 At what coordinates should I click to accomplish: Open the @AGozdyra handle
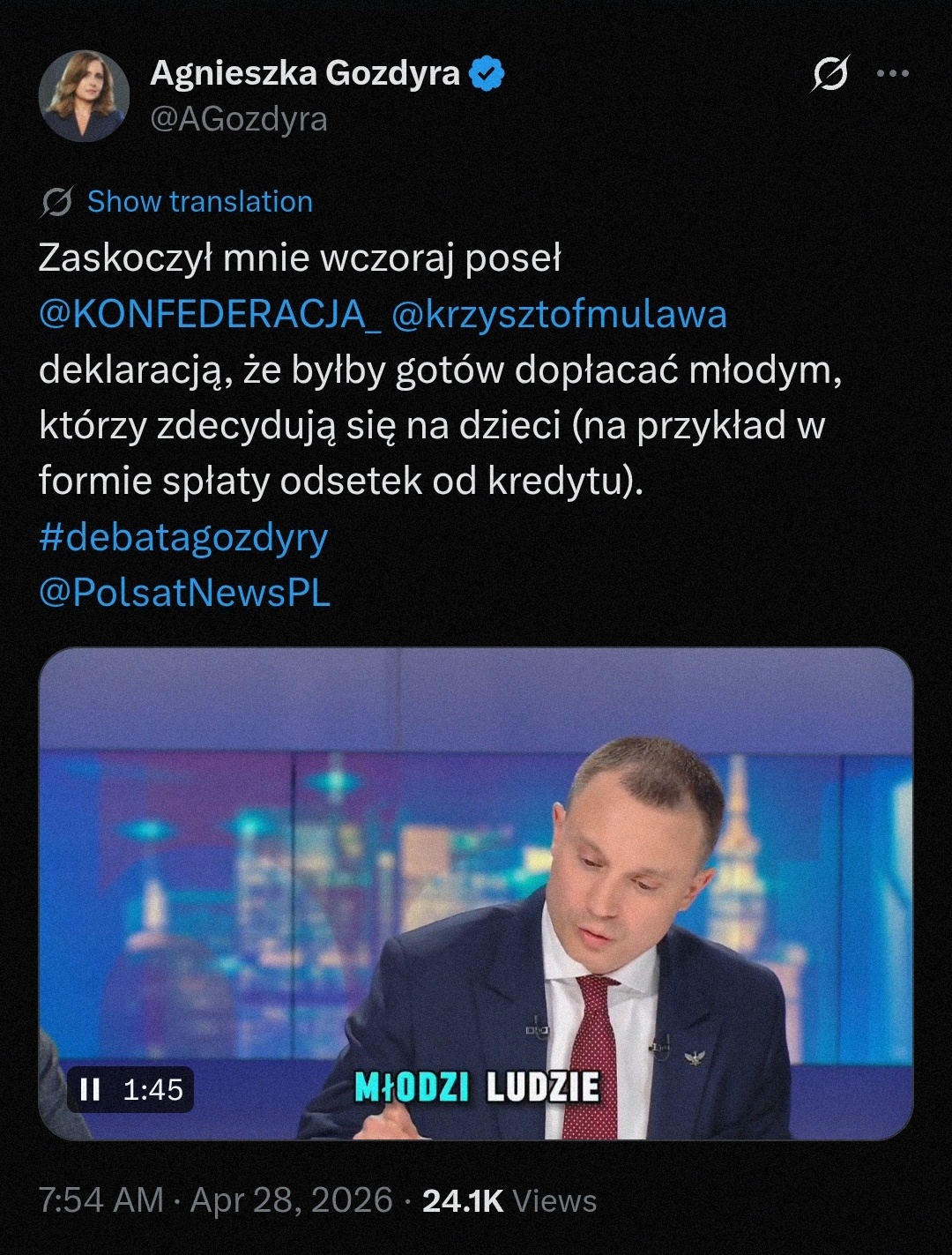pos(239,119)
